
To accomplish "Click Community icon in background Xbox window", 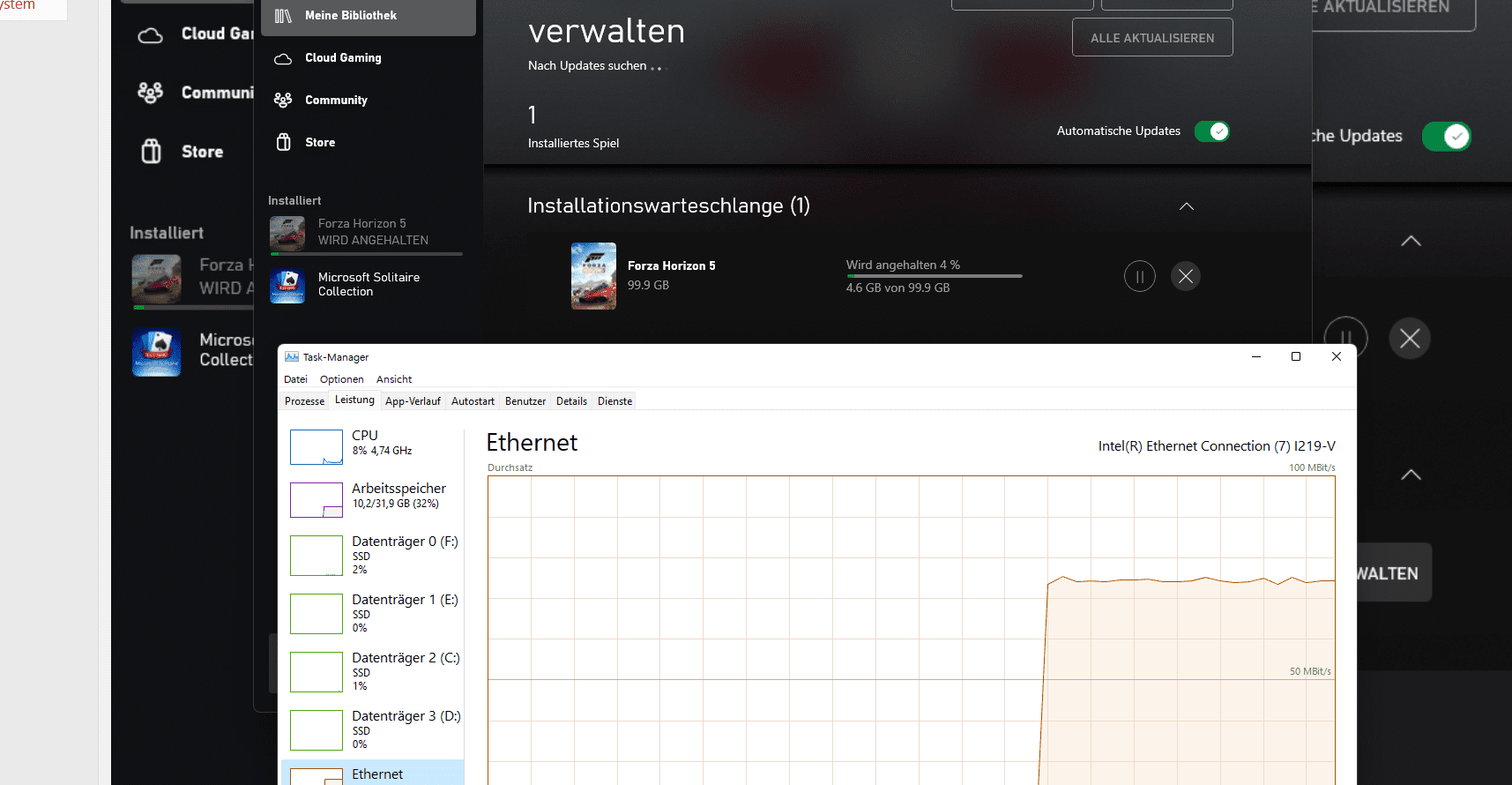I will [151, 93].
